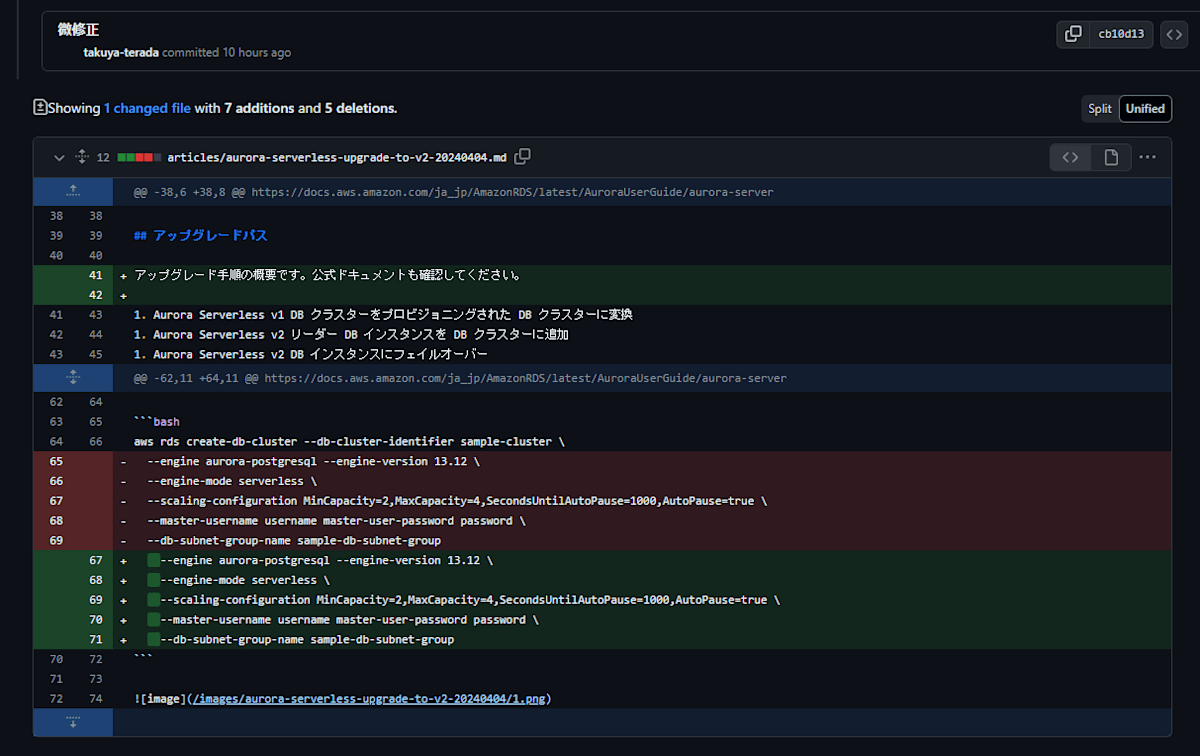Copy full commit SHA cb10d13
Image resolution: width=1200 pixels, height=756 pixels.
(x=1073, y=34)
